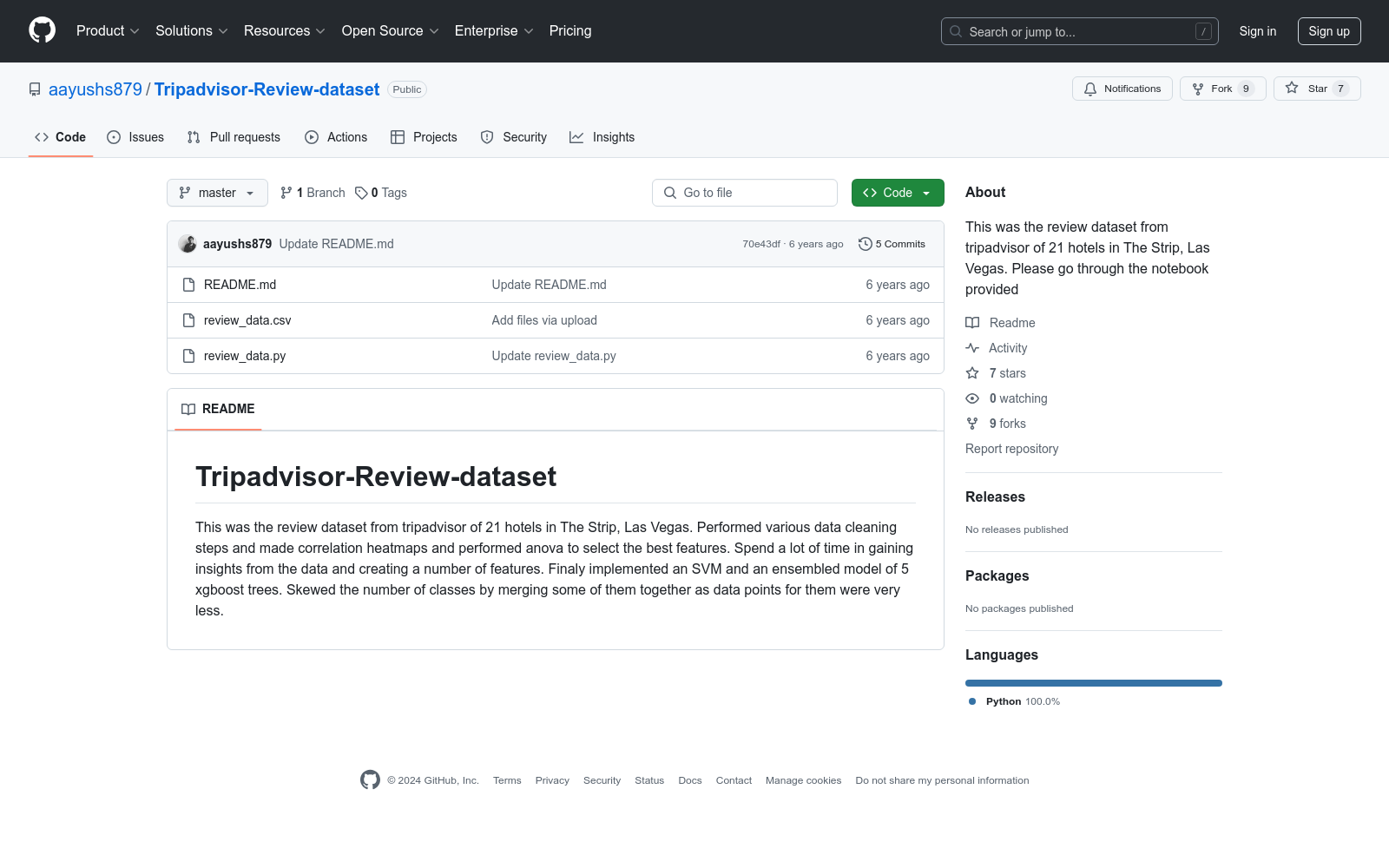Screen dimensions: 1389x868
Task: Click the bell icon in Notifications button
Action: tap(1090, 89)
